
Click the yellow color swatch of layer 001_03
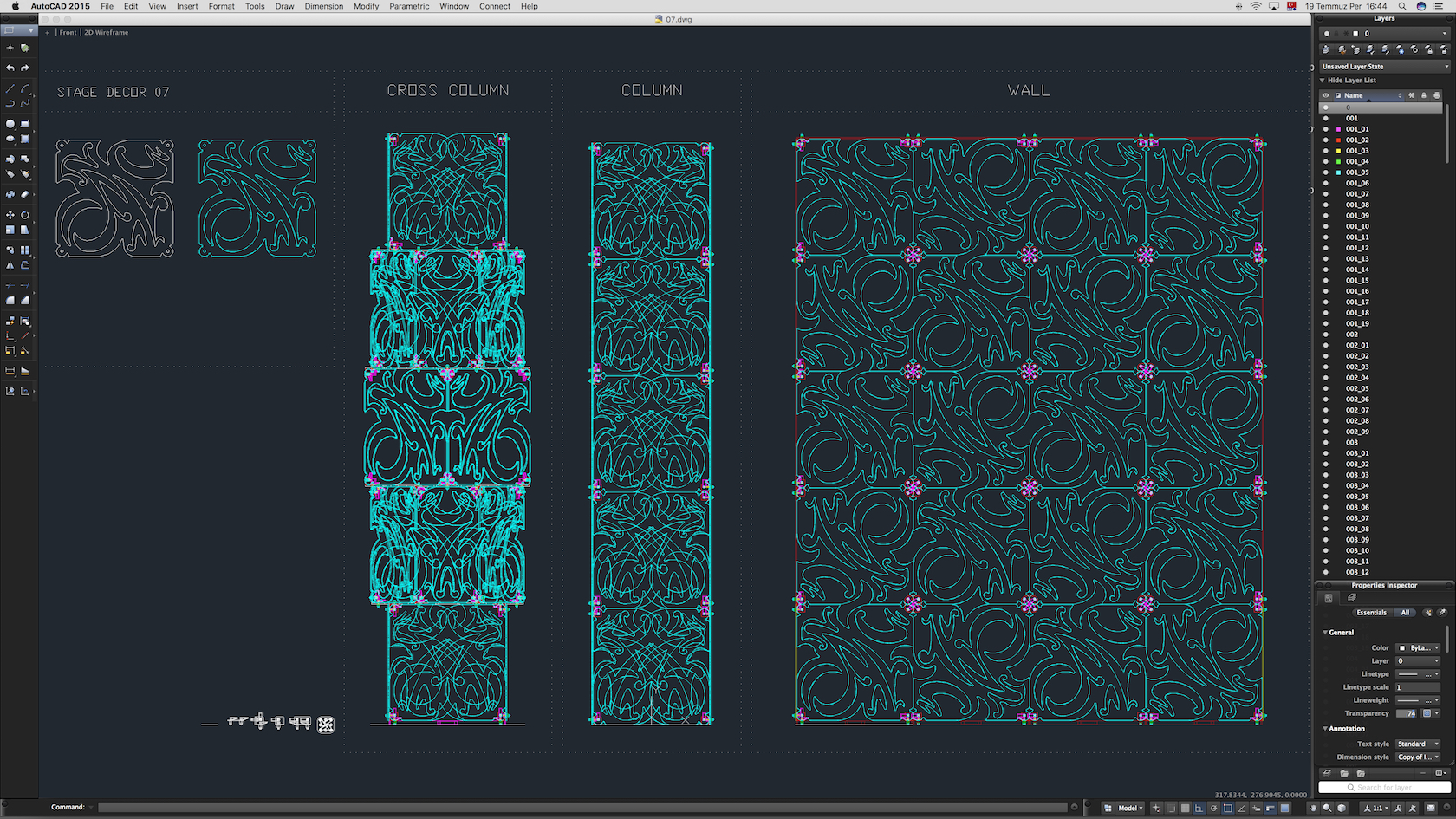click(x=1339, y=151)
